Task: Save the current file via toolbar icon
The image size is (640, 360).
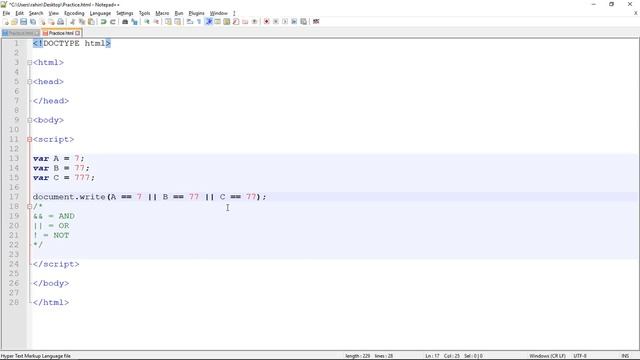Action: (x=23, y=22)
